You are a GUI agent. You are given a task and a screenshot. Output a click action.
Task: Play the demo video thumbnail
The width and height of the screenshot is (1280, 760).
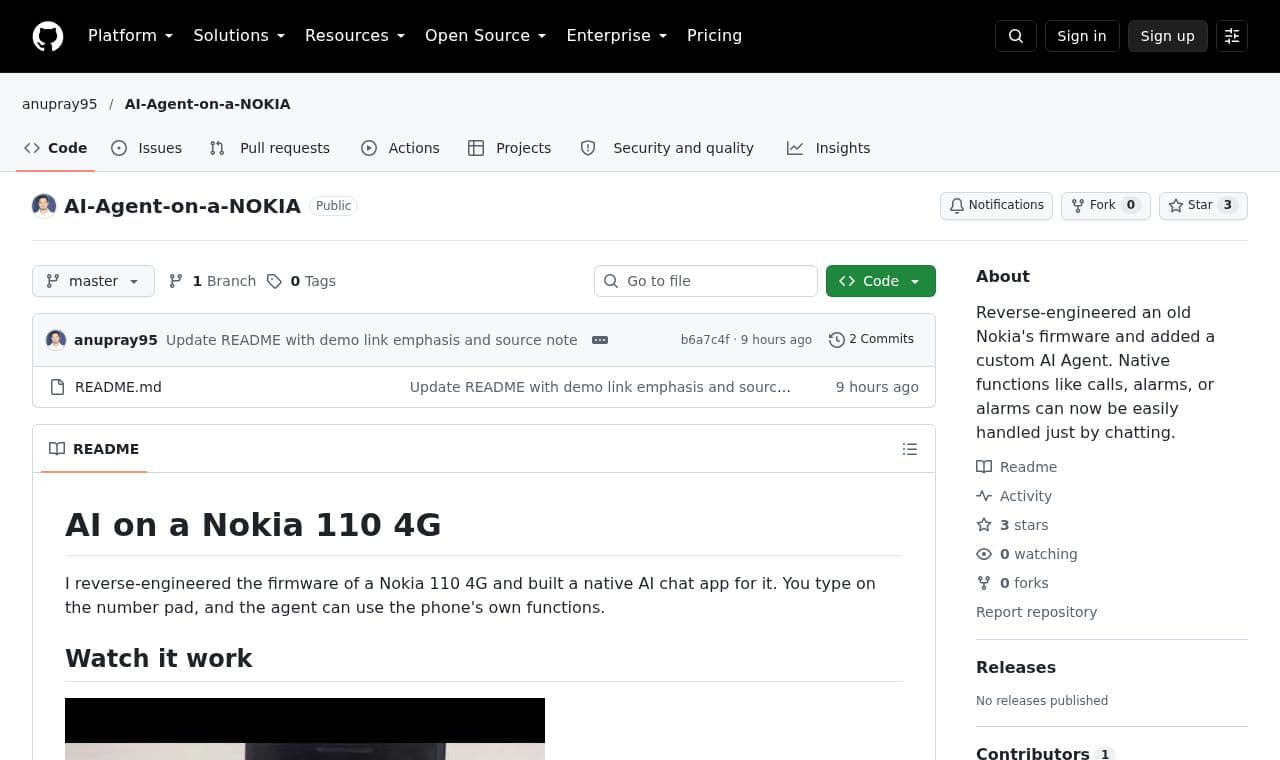305,729
